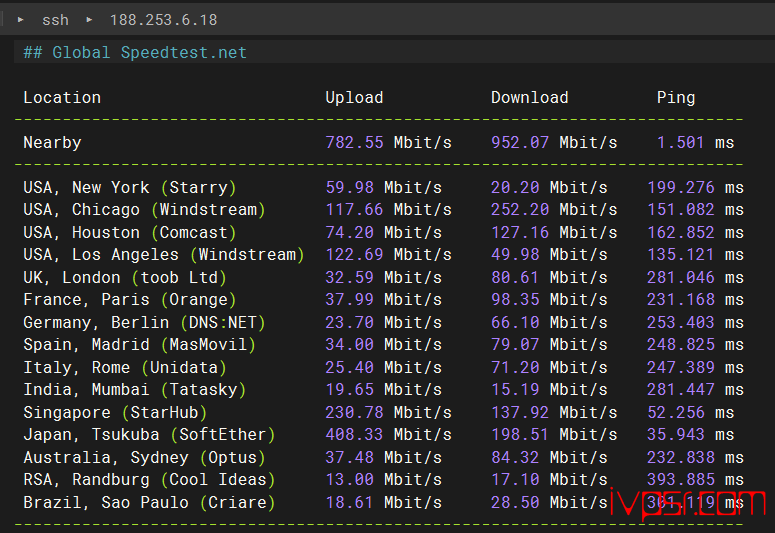Click 'Italy, Rome (Unidata)' row
Image resolution: width=775 pixels, height=533 pixels.
(125, 367)
